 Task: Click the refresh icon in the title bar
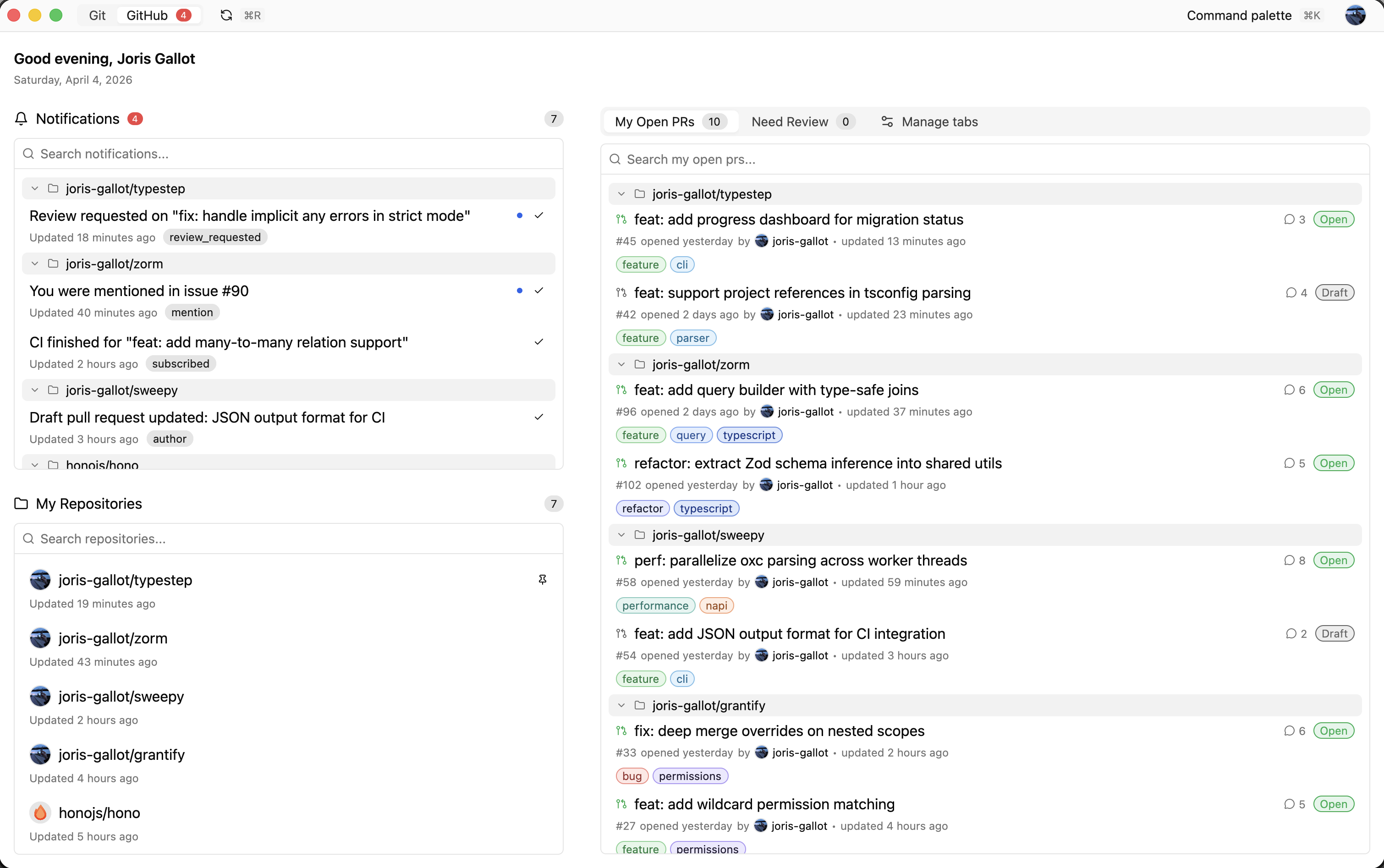(x=225, y=16)
